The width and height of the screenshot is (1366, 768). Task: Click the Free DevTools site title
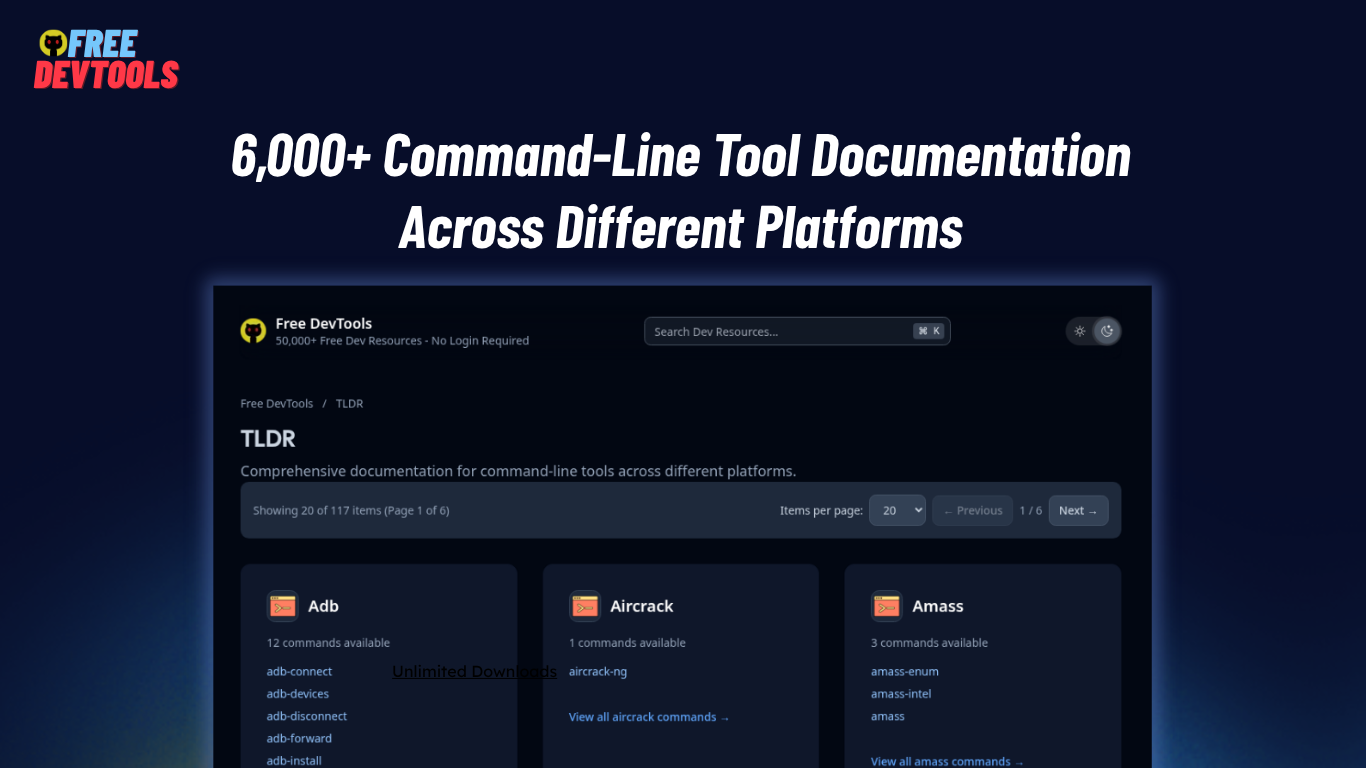click(324, 324)
